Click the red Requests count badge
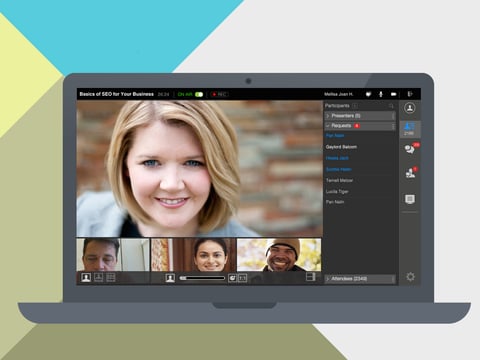480x360 pixels. (x=357, y=126)
